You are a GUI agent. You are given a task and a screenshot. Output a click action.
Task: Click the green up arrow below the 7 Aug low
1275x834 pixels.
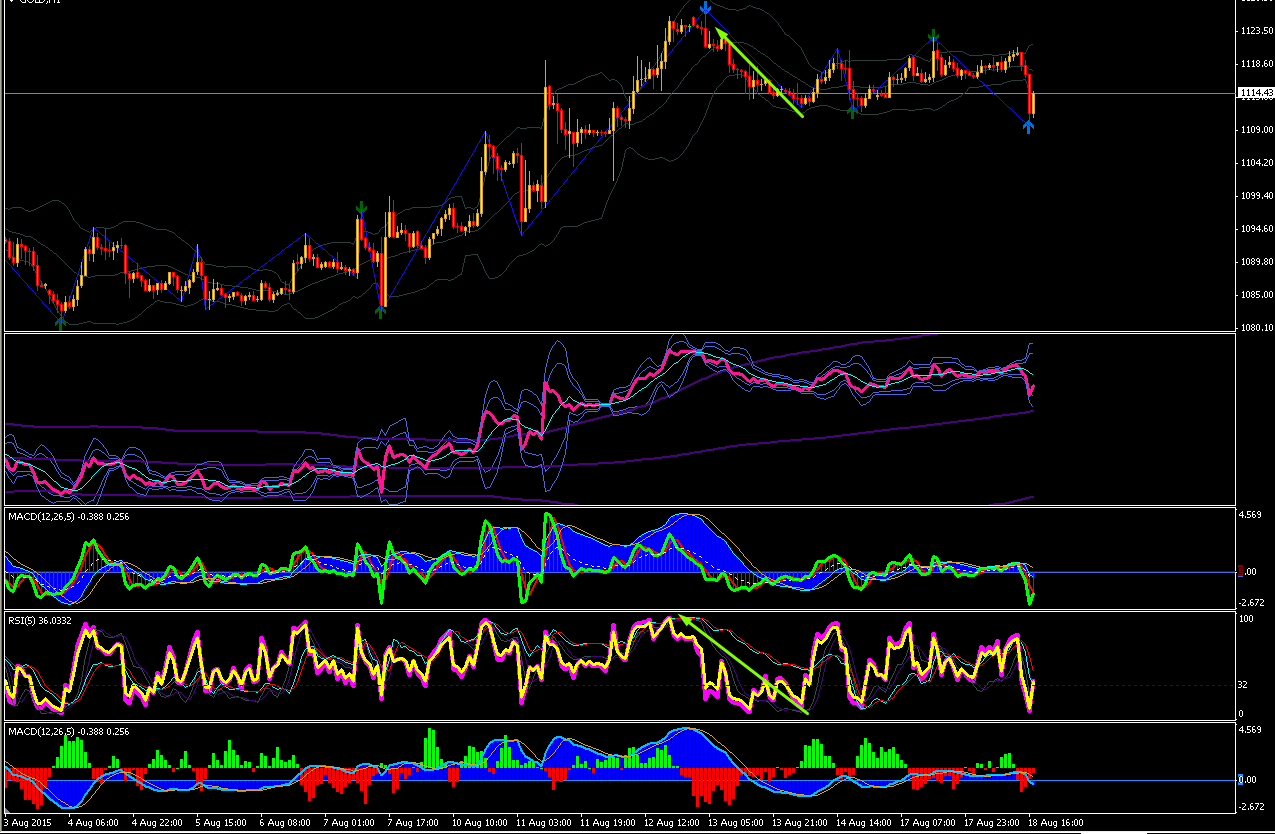point(380,311)
